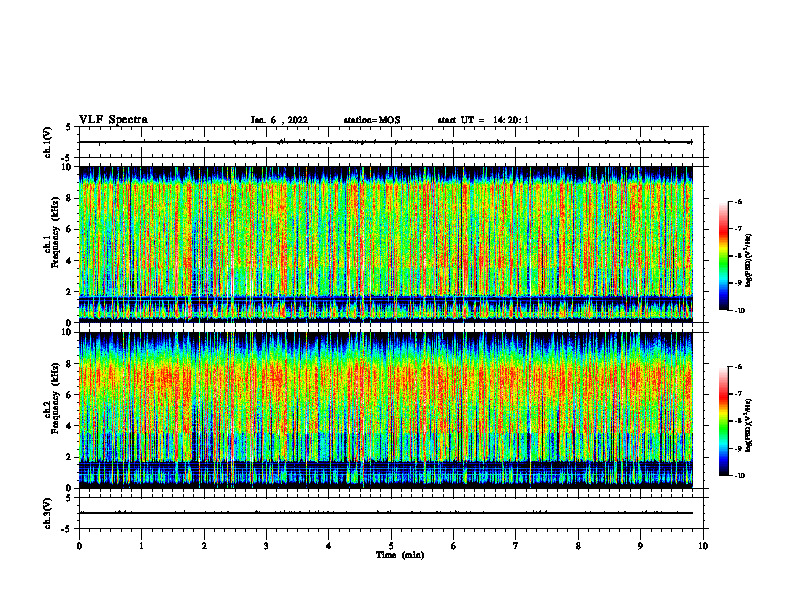Viewport: 792px width, 612px height.
Task: Click the ch.3(V) waveform trace line
Action: tap(386, 513)
